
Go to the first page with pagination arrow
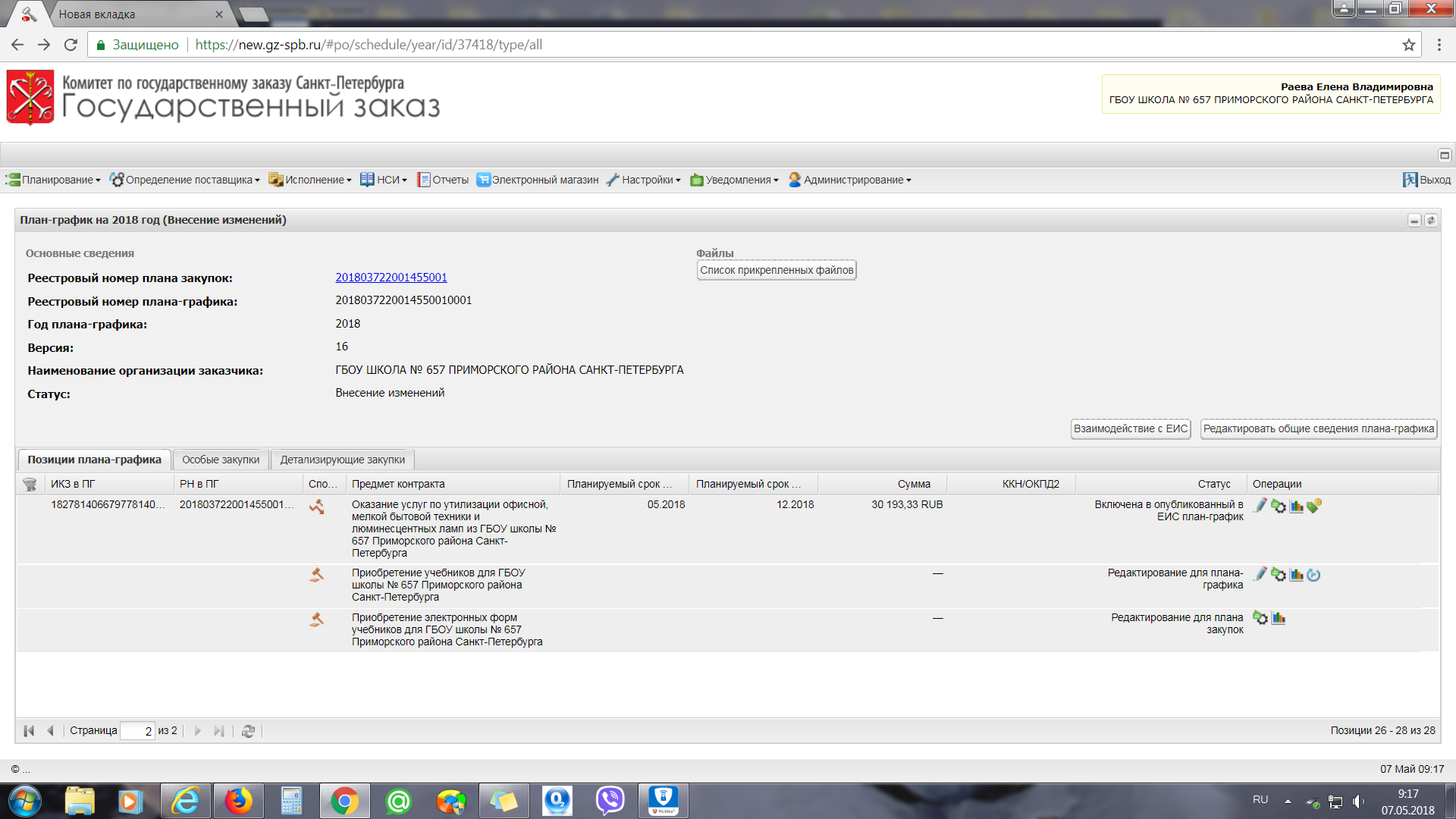[x=29, y=731]
